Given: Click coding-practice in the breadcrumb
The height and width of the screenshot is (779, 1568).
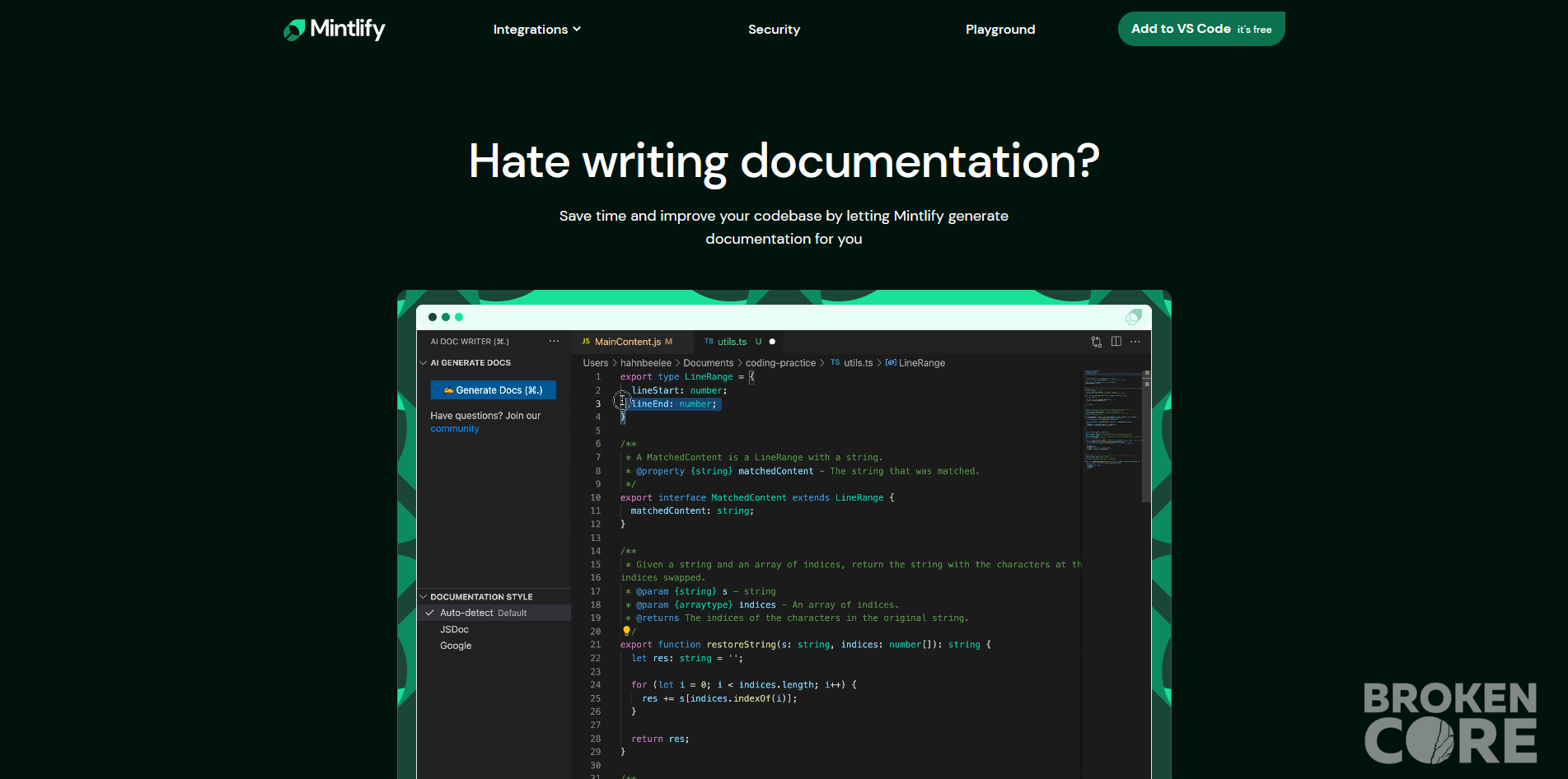Looking at the screenshot, I should 780,363.
